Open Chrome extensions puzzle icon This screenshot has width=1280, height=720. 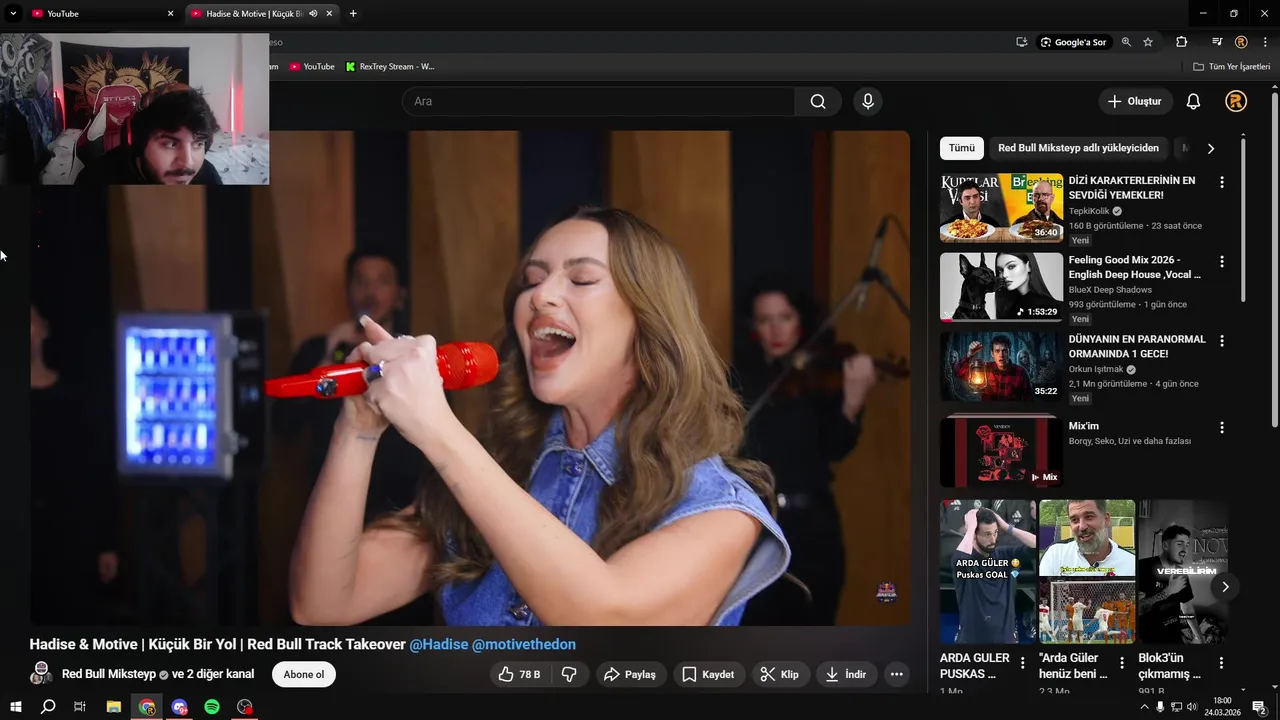(x=1182, y=42)
